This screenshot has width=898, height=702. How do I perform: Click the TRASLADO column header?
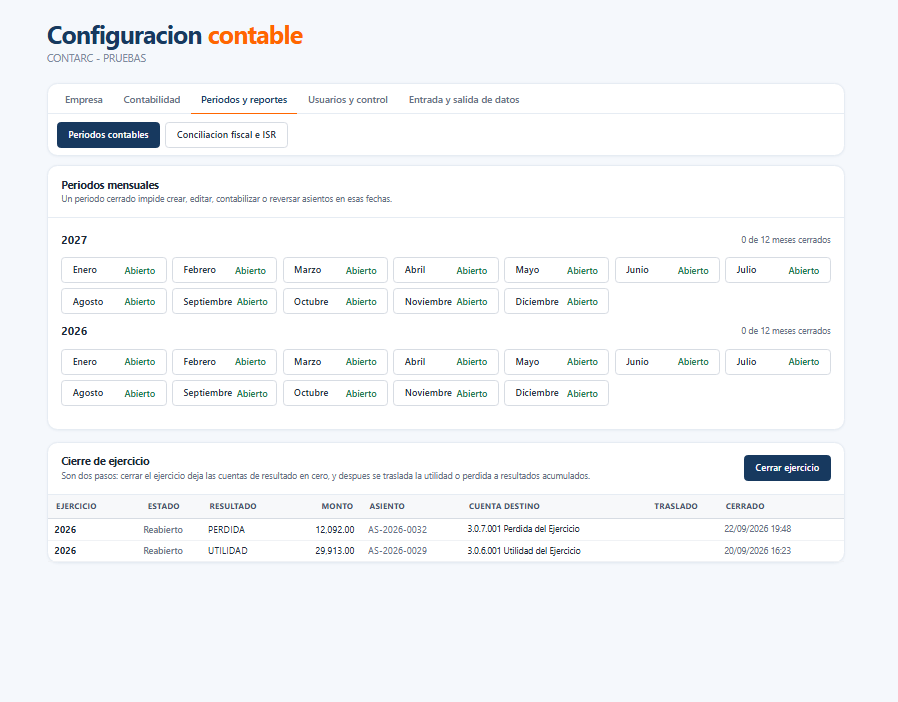tap(676, 506)
